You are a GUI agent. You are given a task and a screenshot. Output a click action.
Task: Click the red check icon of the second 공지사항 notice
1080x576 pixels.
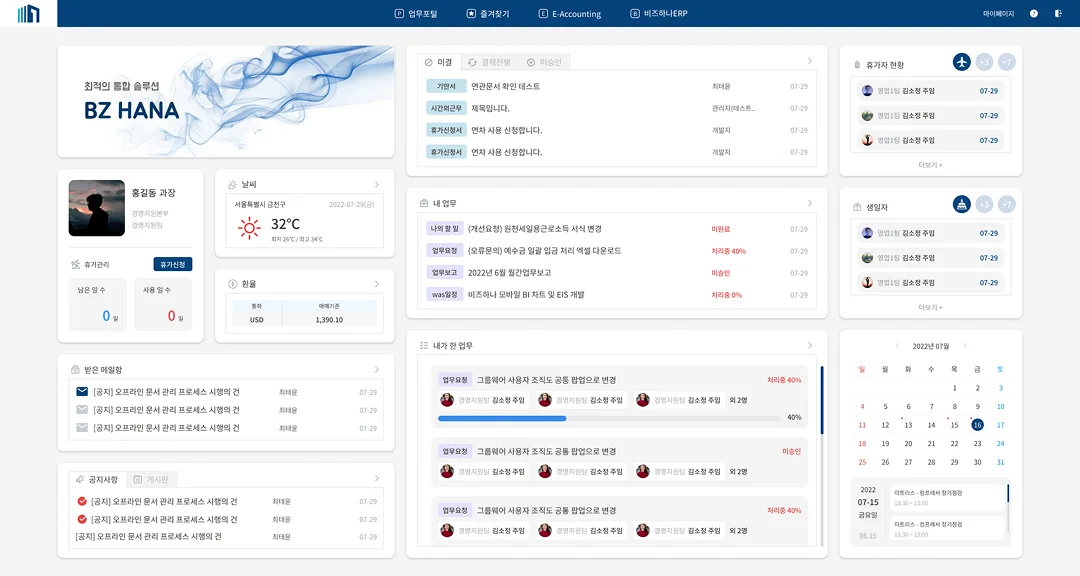point(82,519)
